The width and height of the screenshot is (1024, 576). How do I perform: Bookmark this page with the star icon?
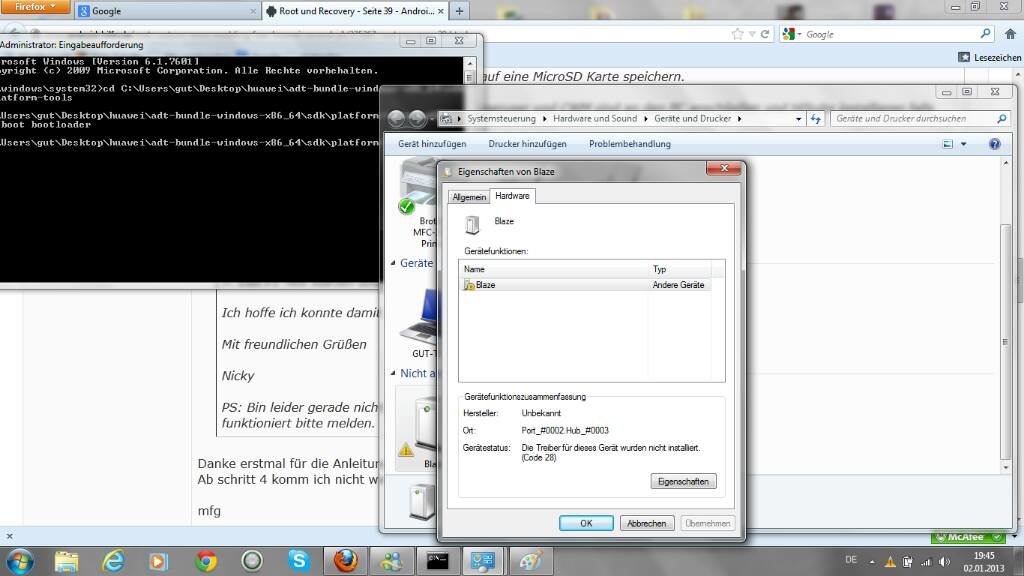pyautogui.click(x=737, y=34)
